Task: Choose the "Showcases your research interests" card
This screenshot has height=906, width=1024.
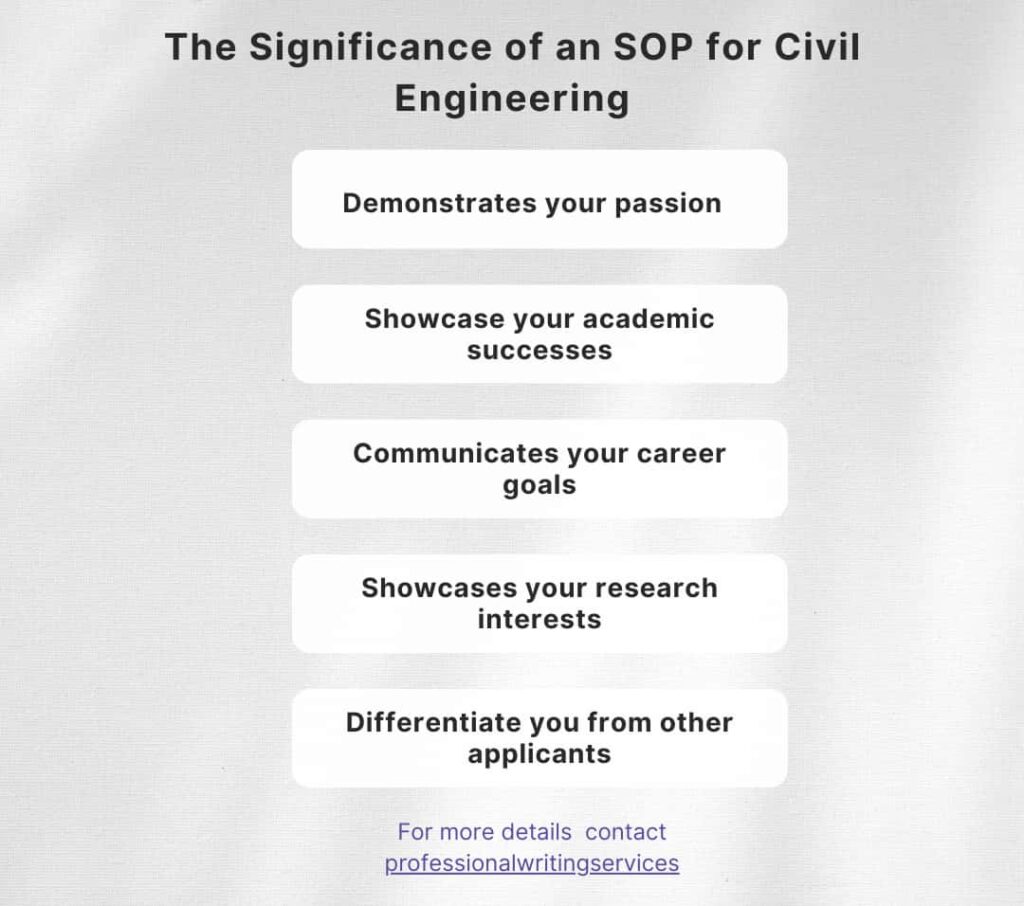Action: [539, 604]
